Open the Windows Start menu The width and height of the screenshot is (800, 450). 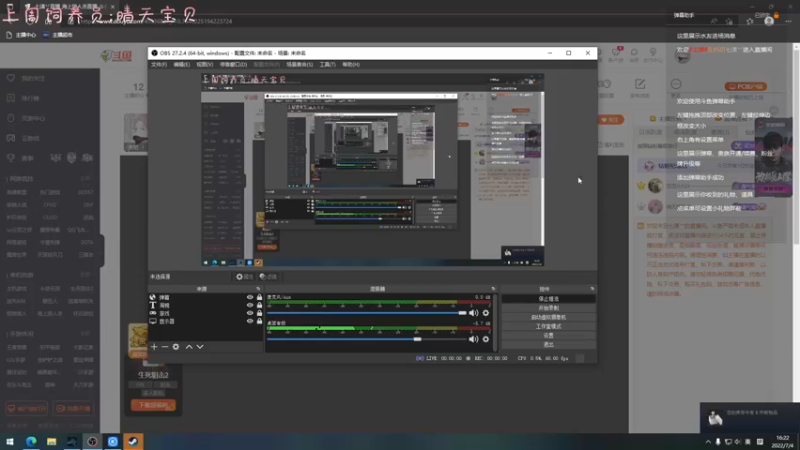pyautogui.click(x=10, y=441)
